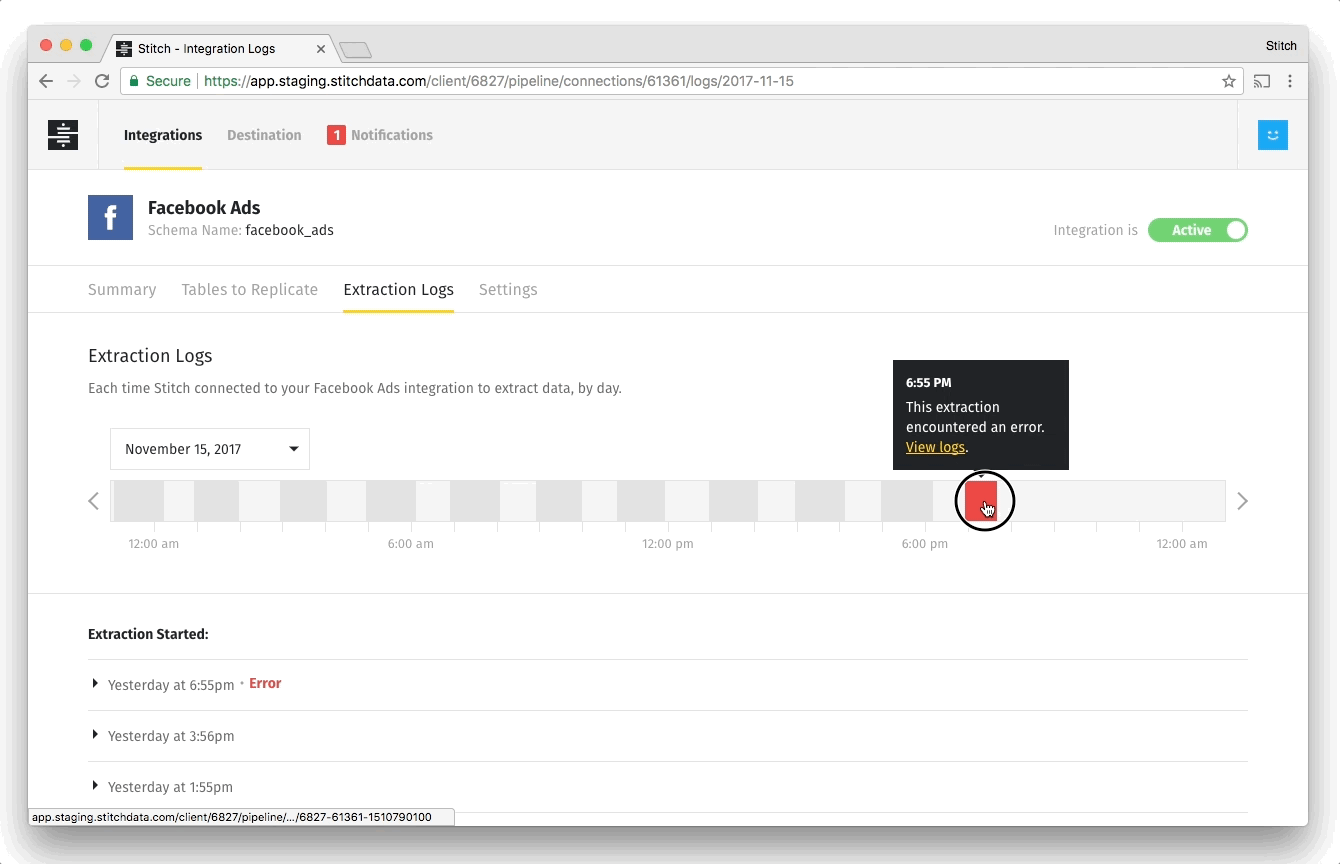
Task: Click the 6:55 PM tooltip heading
Action: coord(929,383)
